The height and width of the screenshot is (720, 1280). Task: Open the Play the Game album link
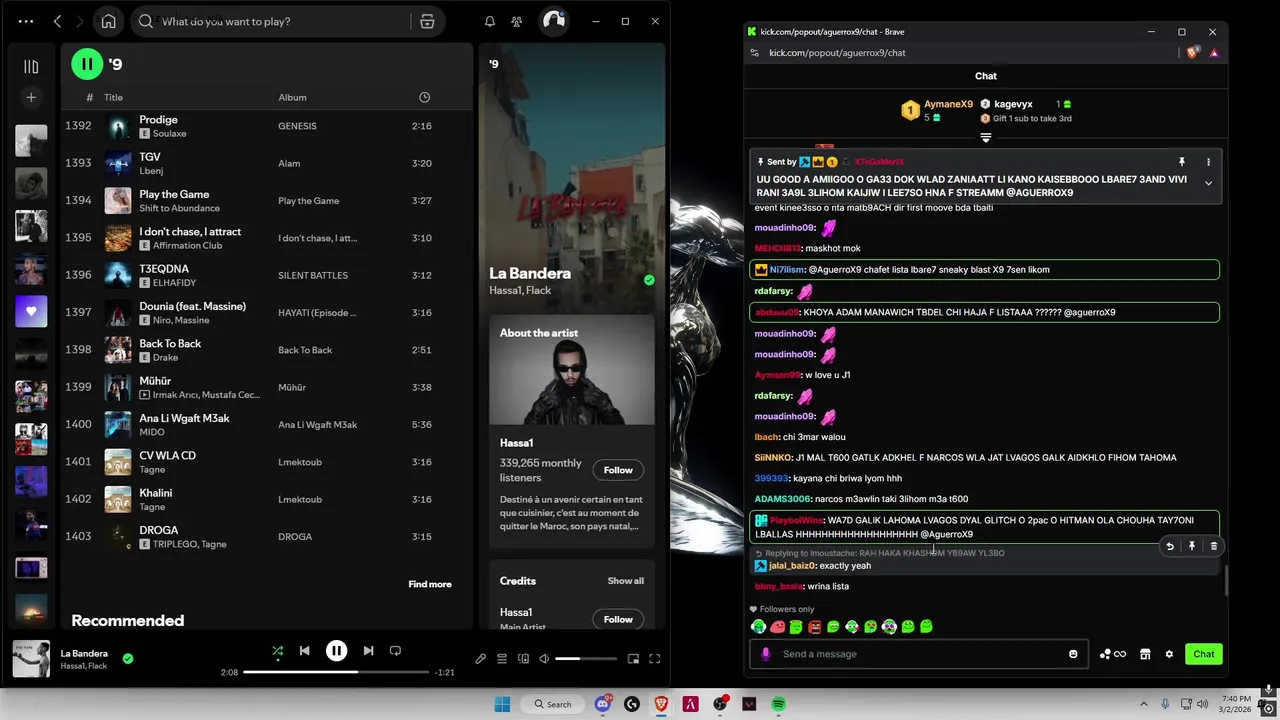click(x=308, y=201)
